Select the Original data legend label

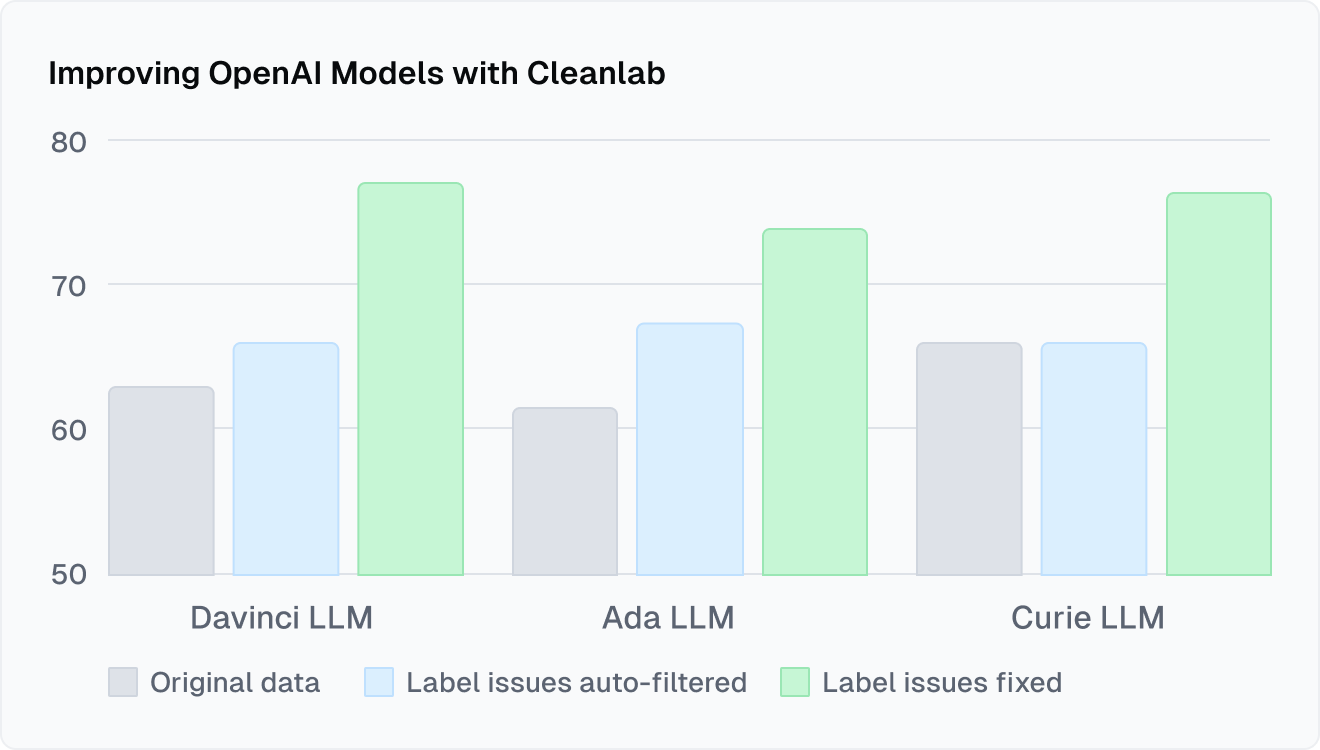235,683
